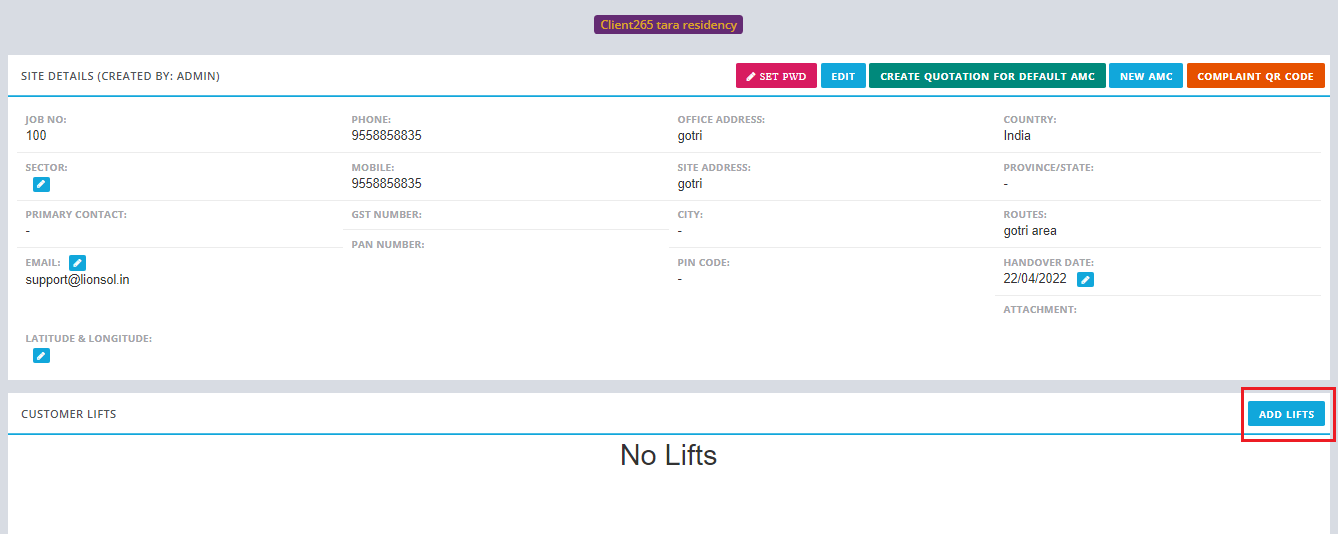1338x534 pixels.
Task: Start a NEW AMC
Action: click(x=1146, y=76)
